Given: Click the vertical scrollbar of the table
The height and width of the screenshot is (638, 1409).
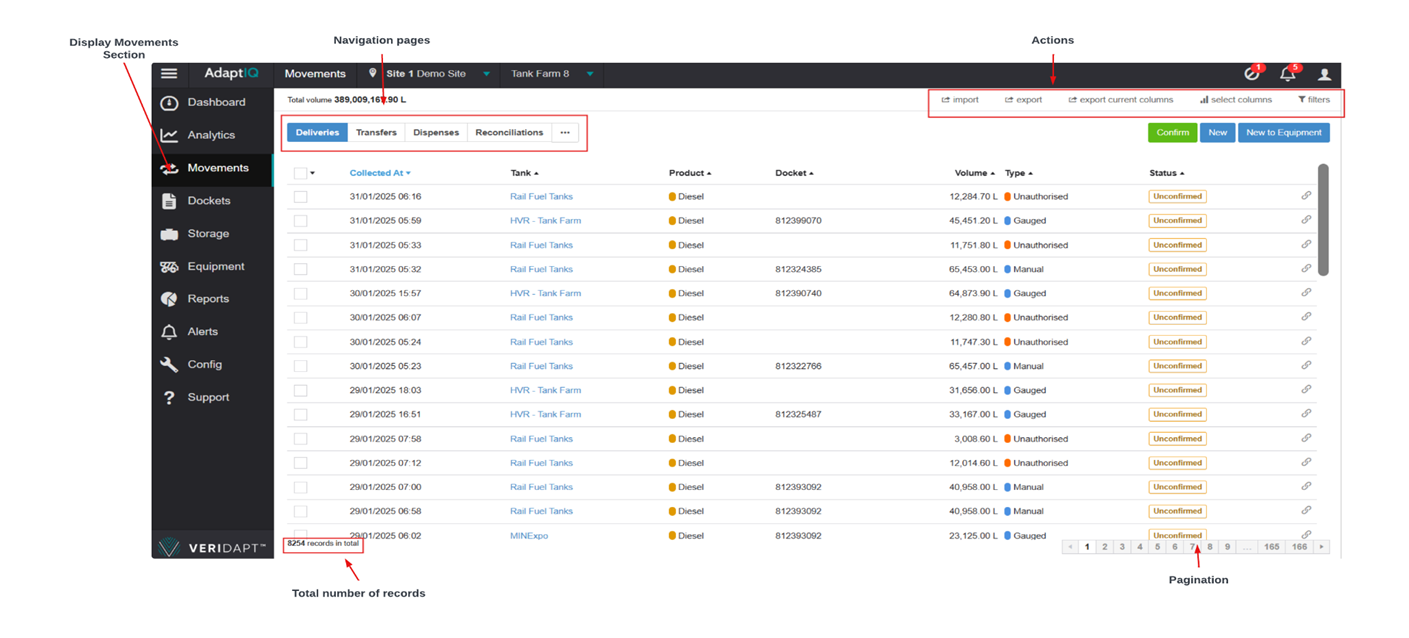Looking at the screenshot, I should click(1323, 220).
